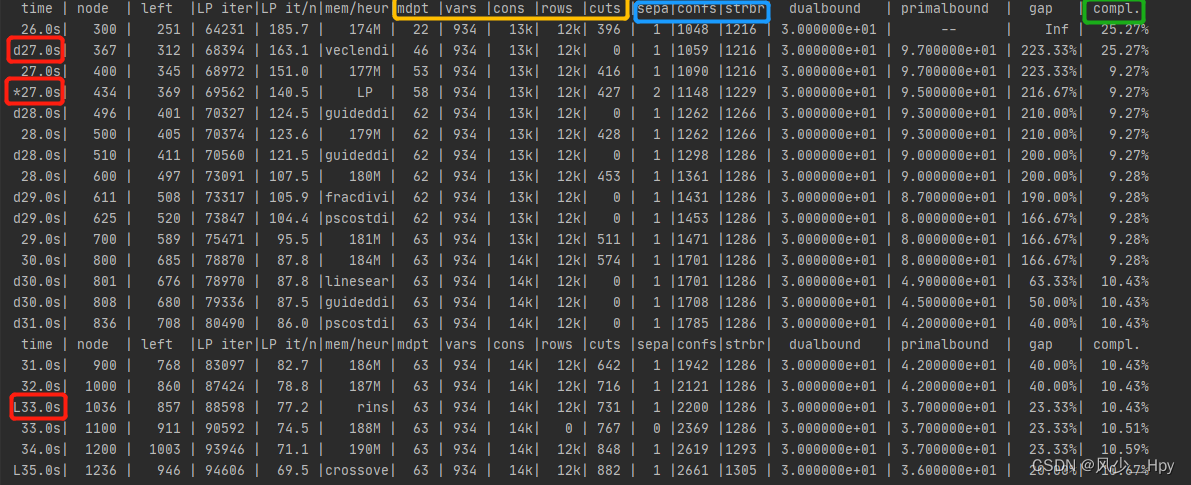Click the 'L33.0s' time value
Screen dimensions: 1191x485
pyautogui.click(x=36, y=408)
